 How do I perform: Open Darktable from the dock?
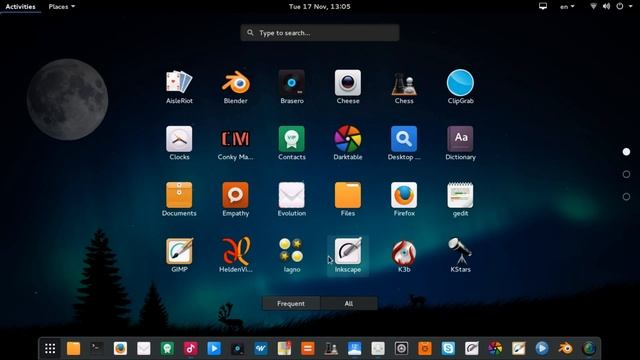click(x=495, y=349)
